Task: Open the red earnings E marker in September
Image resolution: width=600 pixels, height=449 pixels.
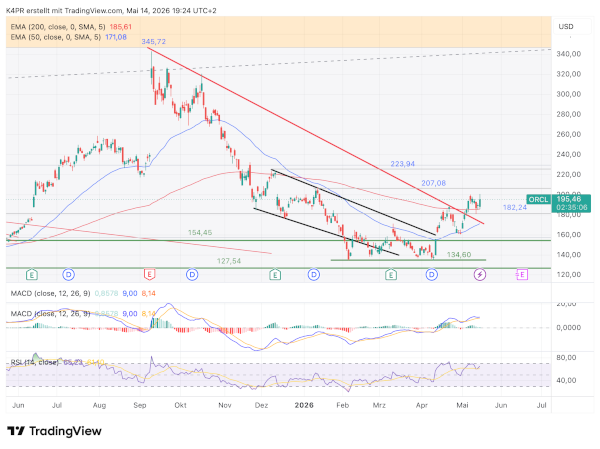Action: click(x=149, y=274)
